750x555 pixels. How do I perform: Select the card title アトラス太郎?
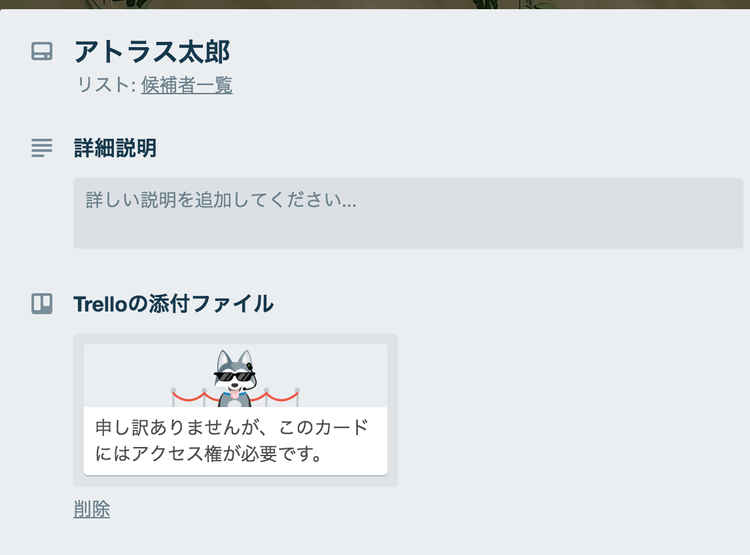[x=152, y=52]
